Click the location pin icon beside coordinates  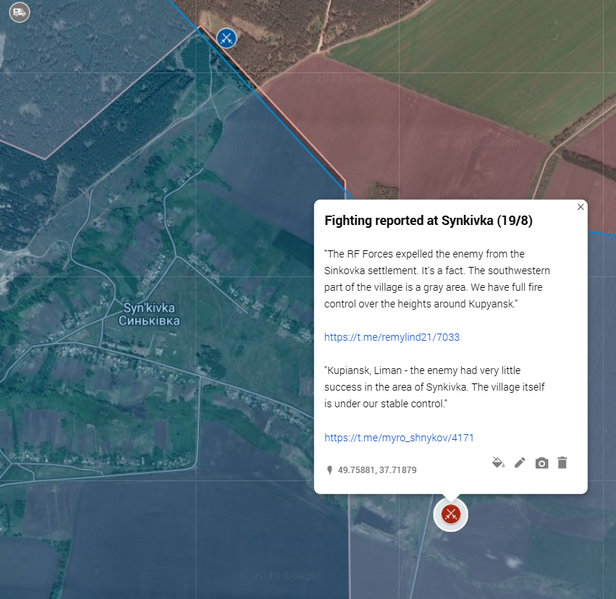(x=329, y=469)
